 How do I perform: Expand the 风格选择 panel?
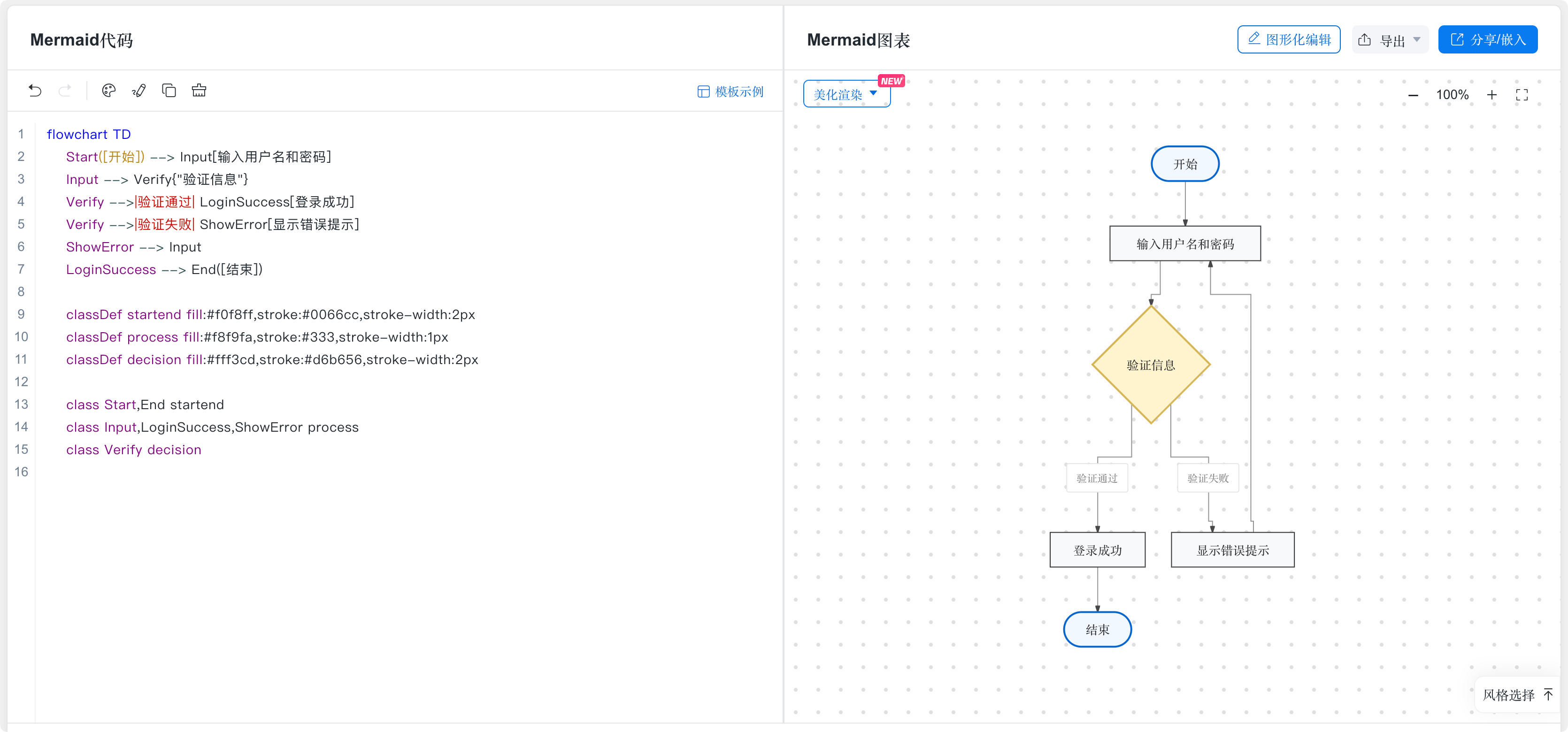click(x=1517, y=695)
